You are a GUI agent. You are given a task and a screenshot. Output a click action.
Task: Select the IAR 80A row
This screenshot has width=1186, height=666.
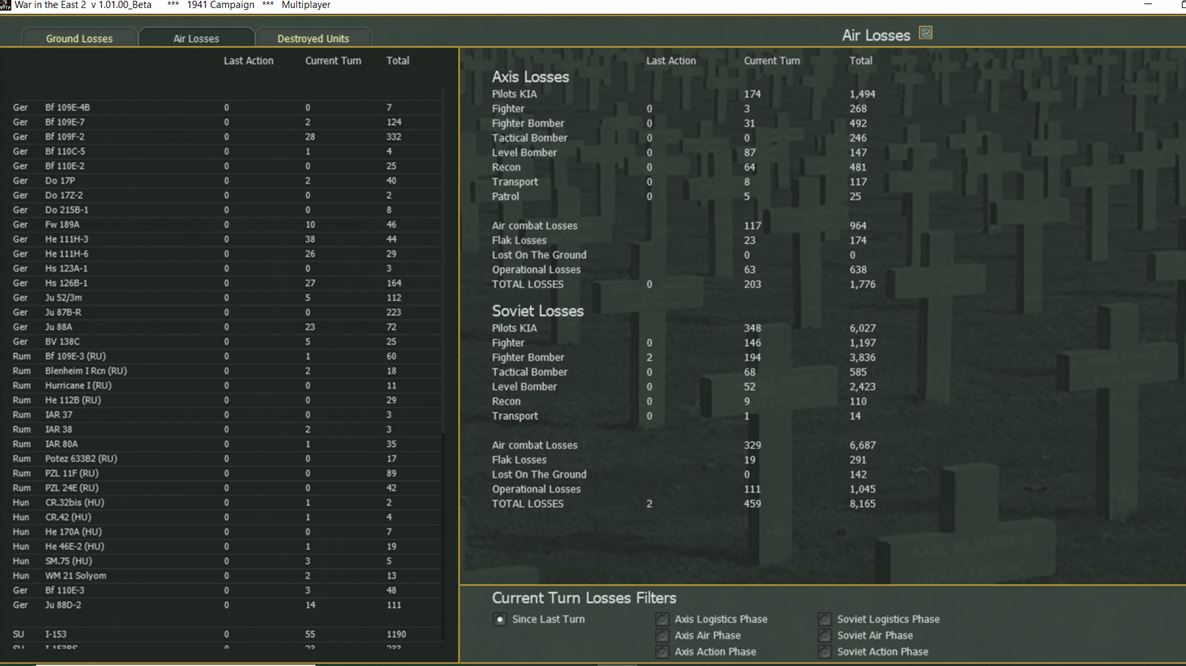[x=225, y=444]
